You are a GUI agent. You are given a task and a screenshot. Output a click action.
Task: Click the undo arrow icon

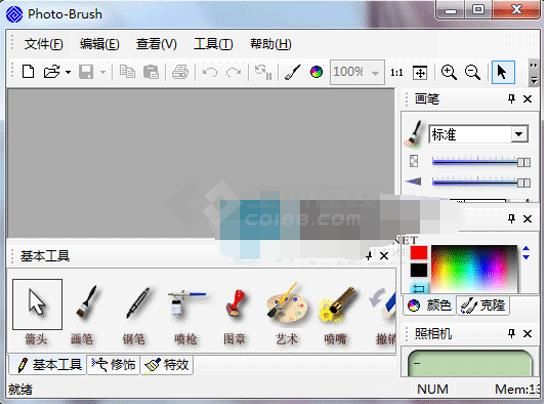[210, 72]
